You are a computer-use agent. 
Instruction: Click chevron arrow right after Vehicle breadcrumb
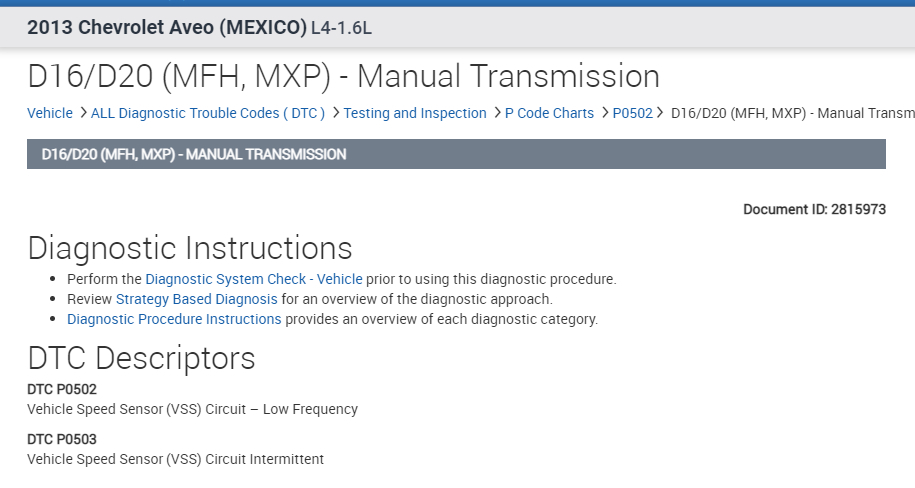click(x=82, y=113)
